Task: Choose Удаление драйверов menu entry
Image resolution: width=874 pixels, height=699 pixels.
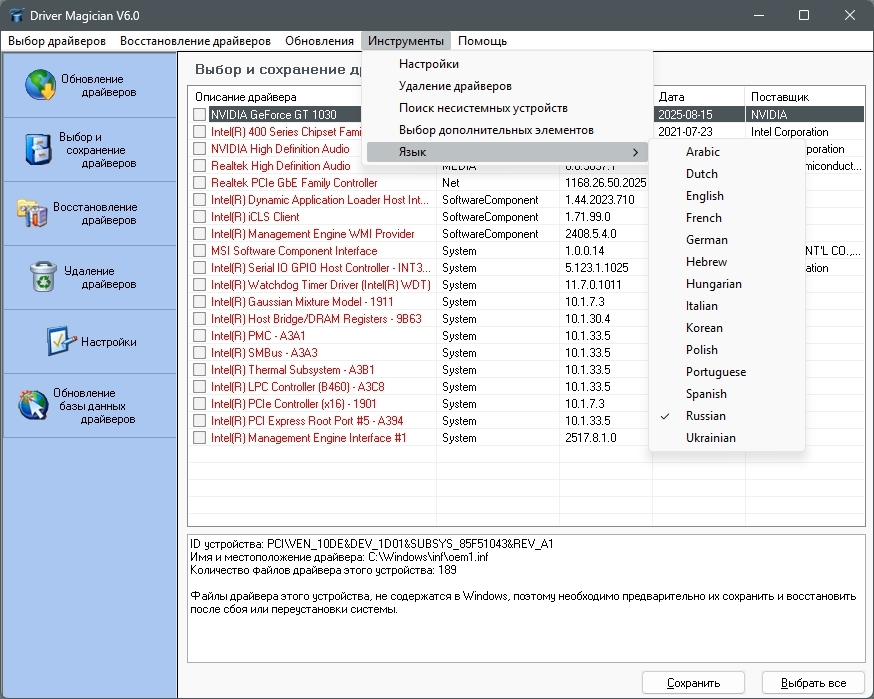Action: pos(507,86)
